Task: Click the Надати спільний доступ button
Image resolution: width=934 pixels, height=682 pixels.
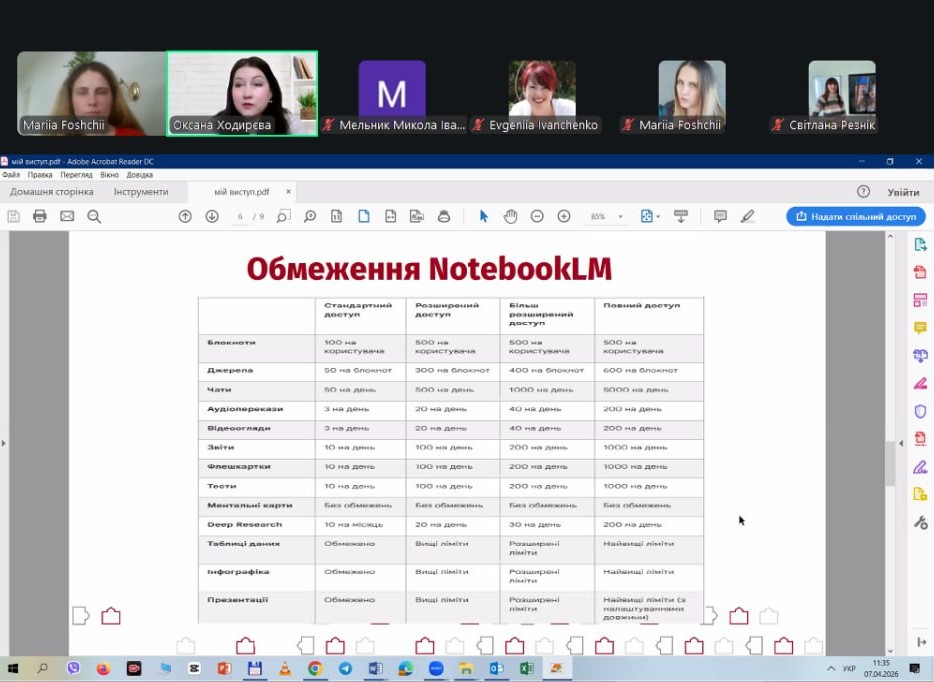Action: pos(856,216)
